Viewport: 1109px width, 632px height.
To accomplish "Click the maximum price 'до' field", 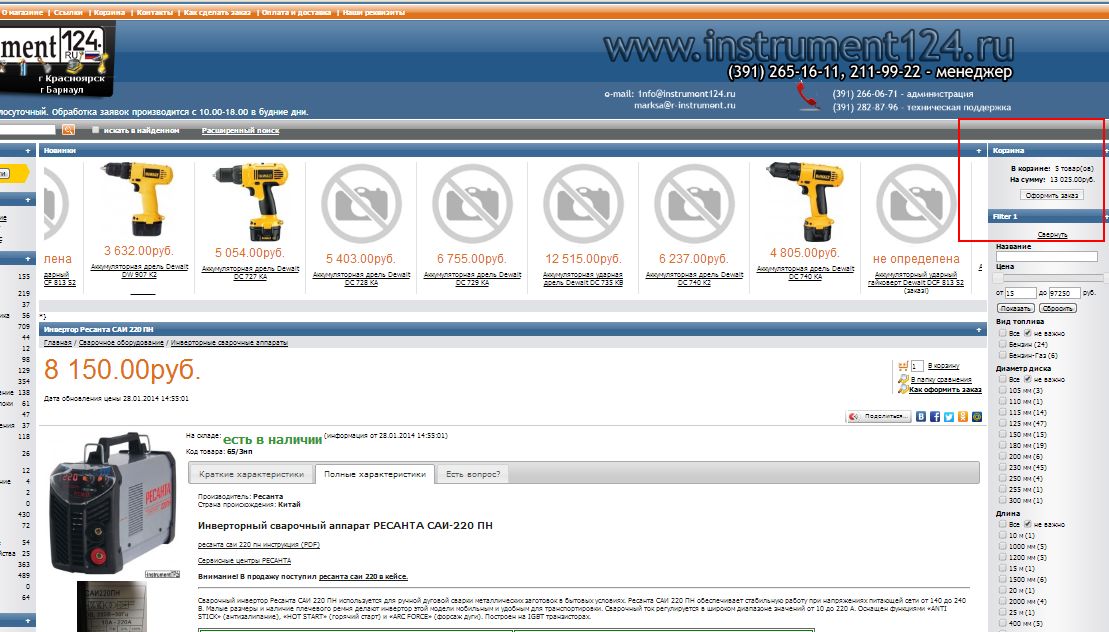I will point(1064,293).
